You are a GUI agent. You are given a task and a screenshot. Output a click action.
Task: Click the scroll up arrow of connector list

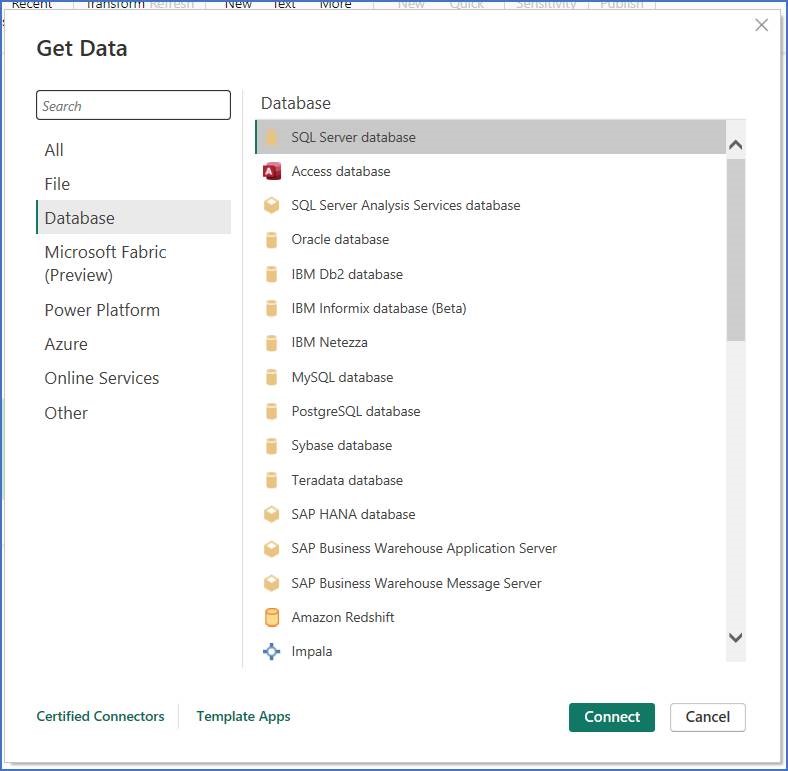[x=736, y=145]
